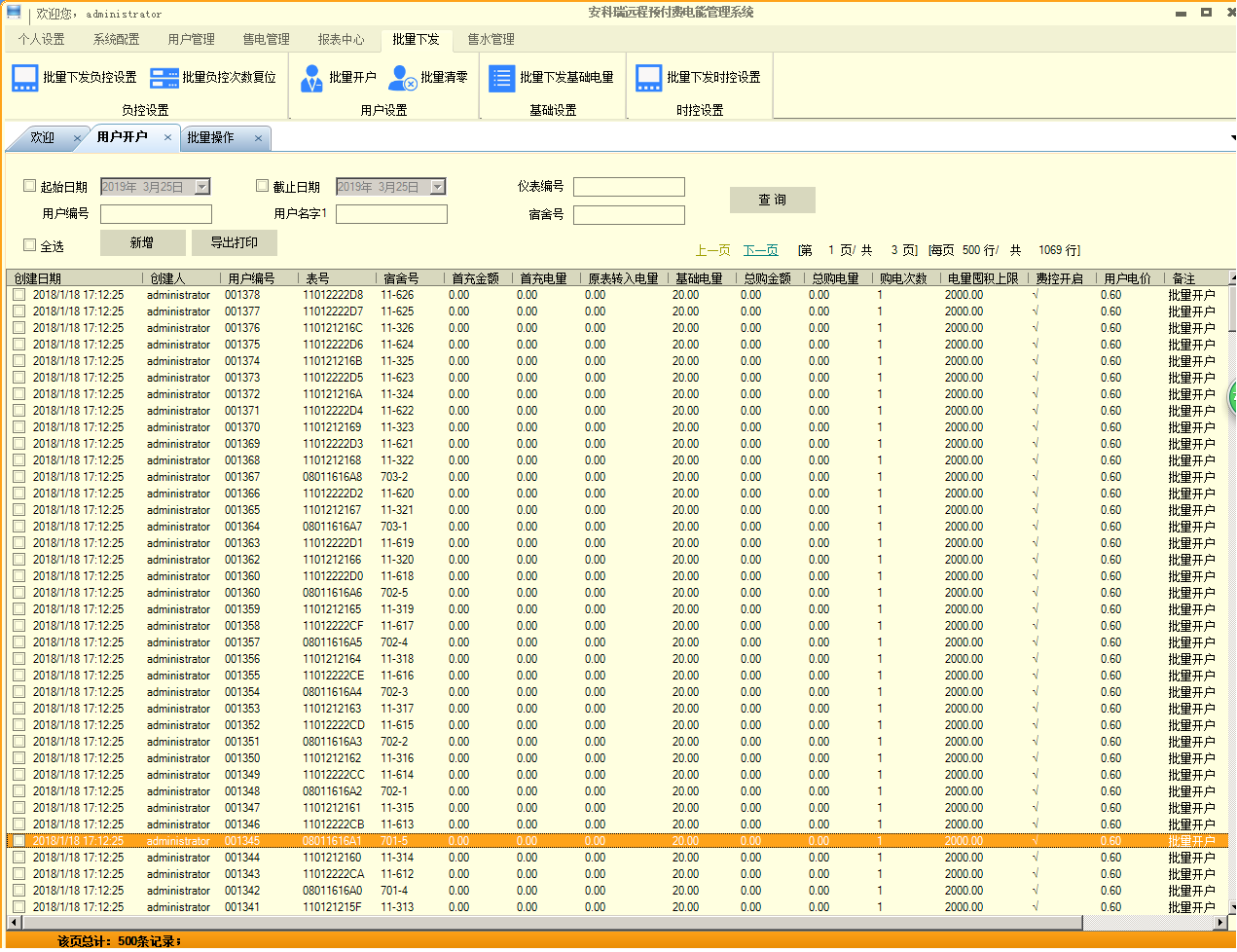Switch to the 报表中心 menu tab

click(341, 39)
